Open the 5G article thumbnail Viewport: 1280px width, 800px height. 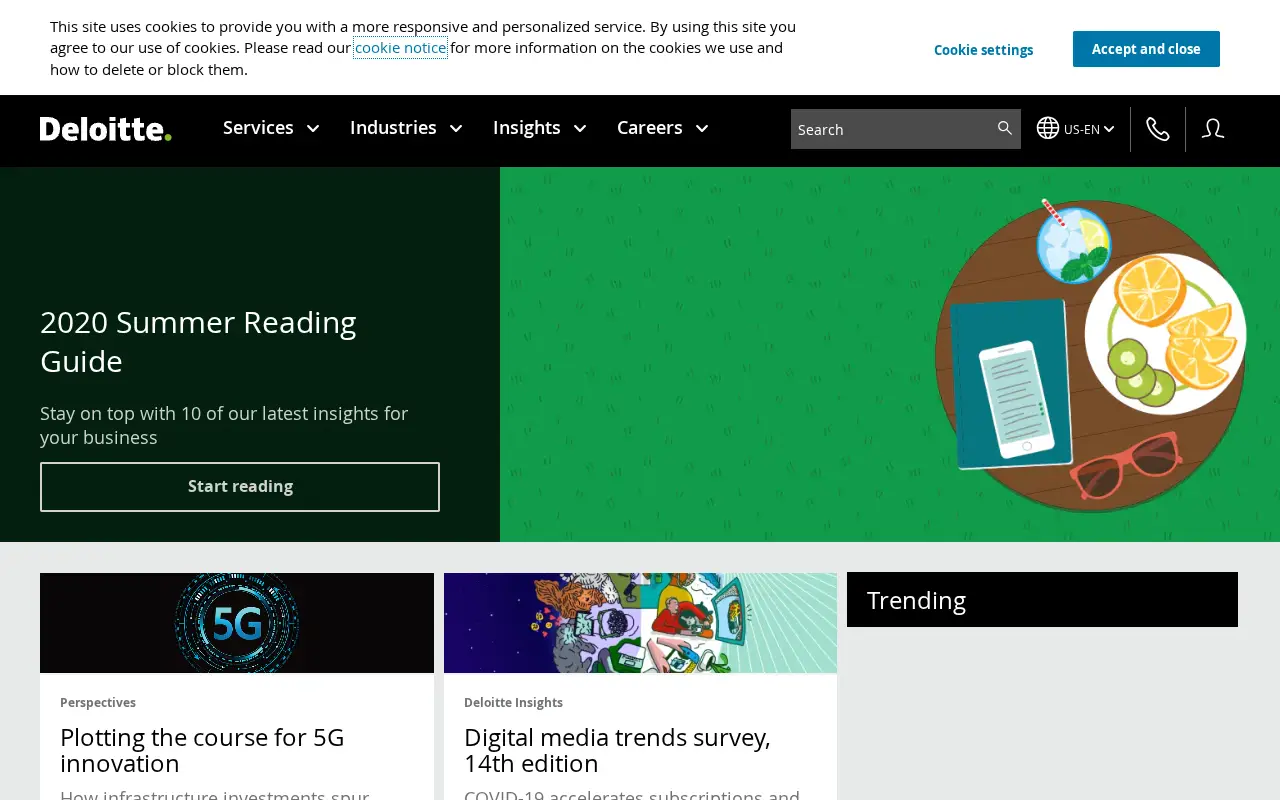[237, 623]
